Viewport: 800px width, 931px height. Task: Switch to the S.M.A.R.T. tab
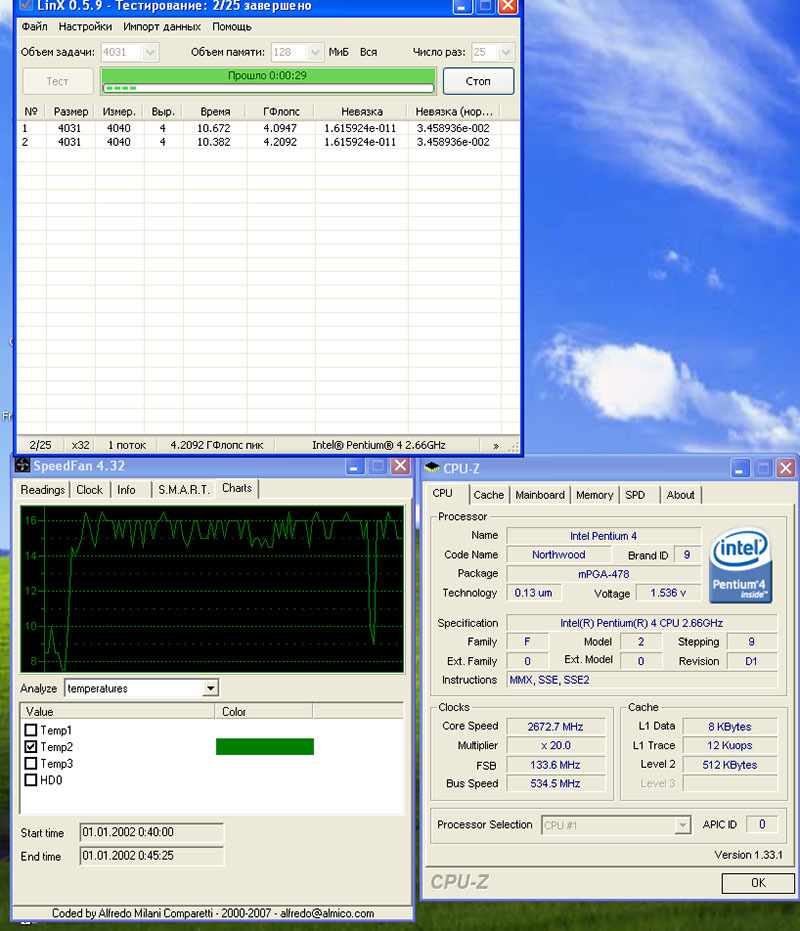(184, 490)
